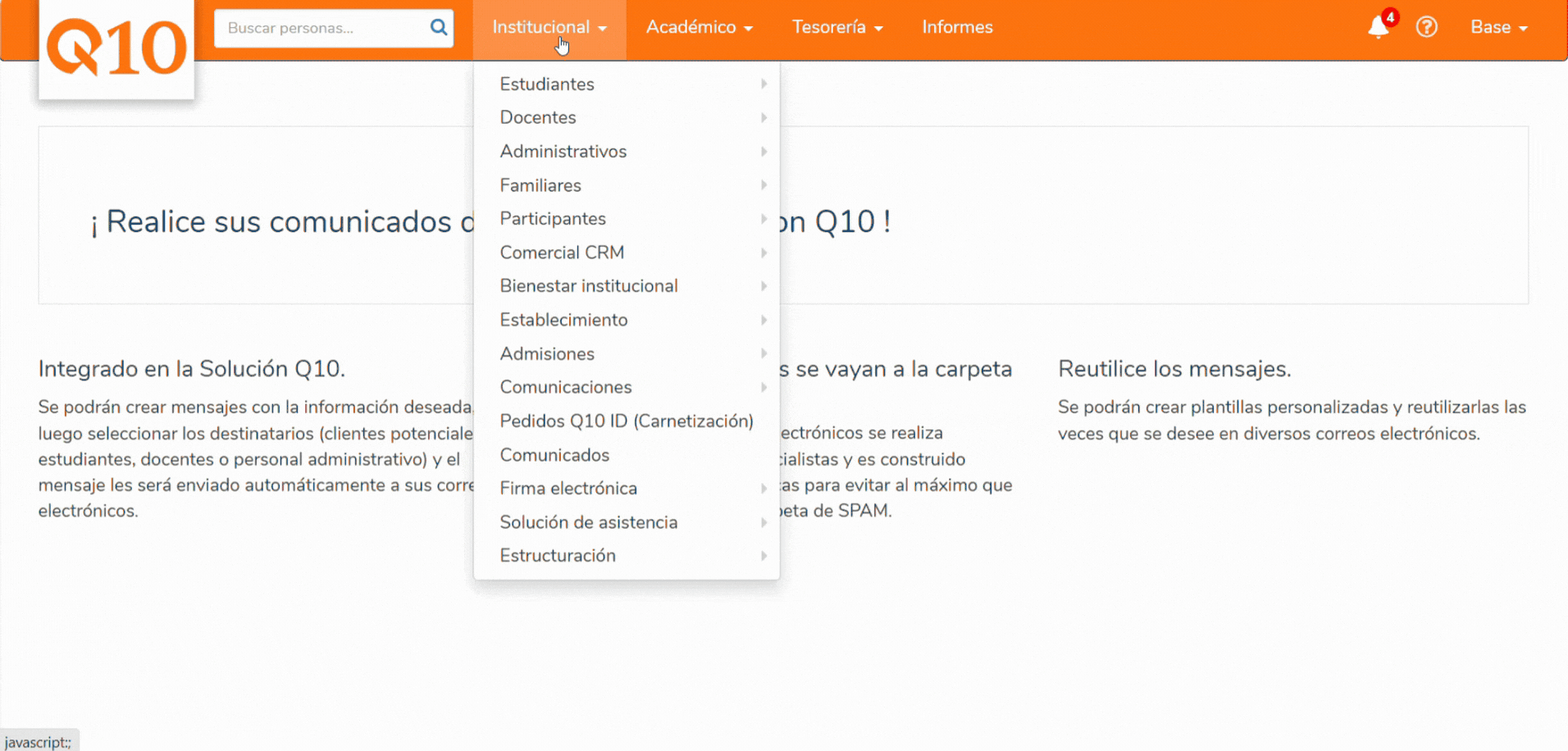The image size is (1568, 751).
Task: Open the Participantes submenu entry
Action: pyautogui.click(x=627, y=219)
